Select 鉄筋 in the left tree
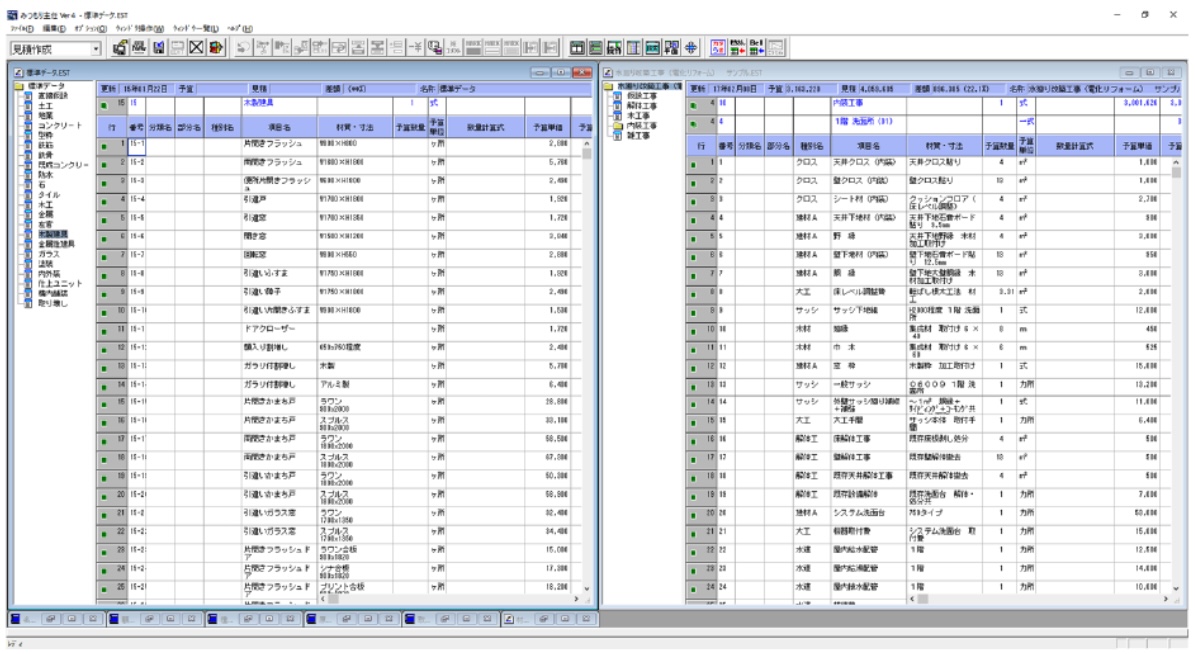The width and height of the screenshot is (1195, 654). (x=45, y=146)
